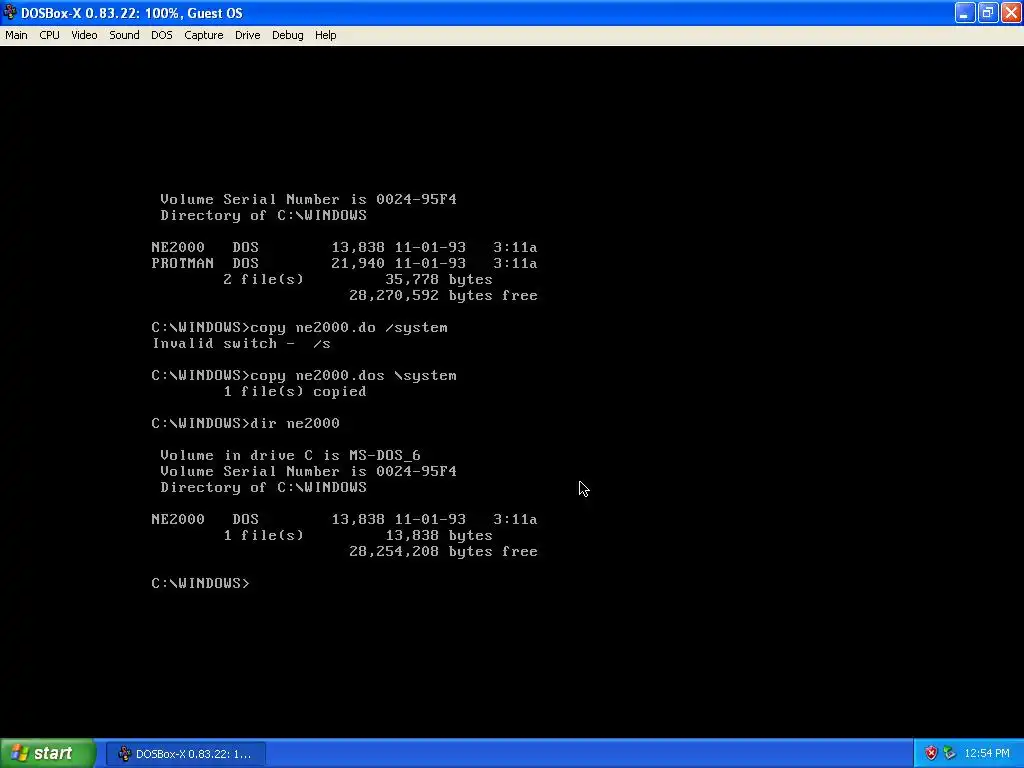Click 'Volume in drive C is MS-DOS_6'

click(291, 455)
